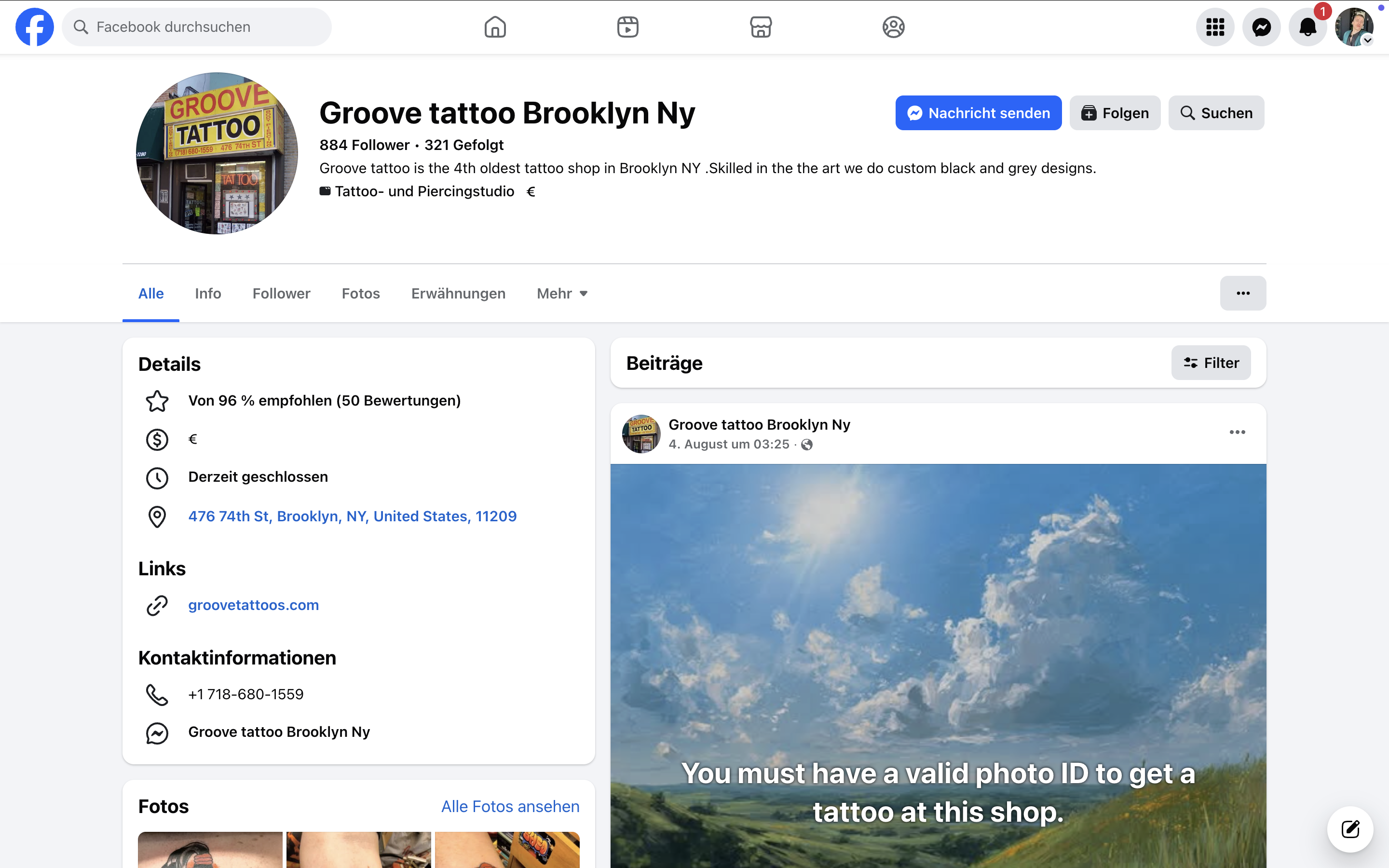Open the post options three-dot menu

[1237, 432]
